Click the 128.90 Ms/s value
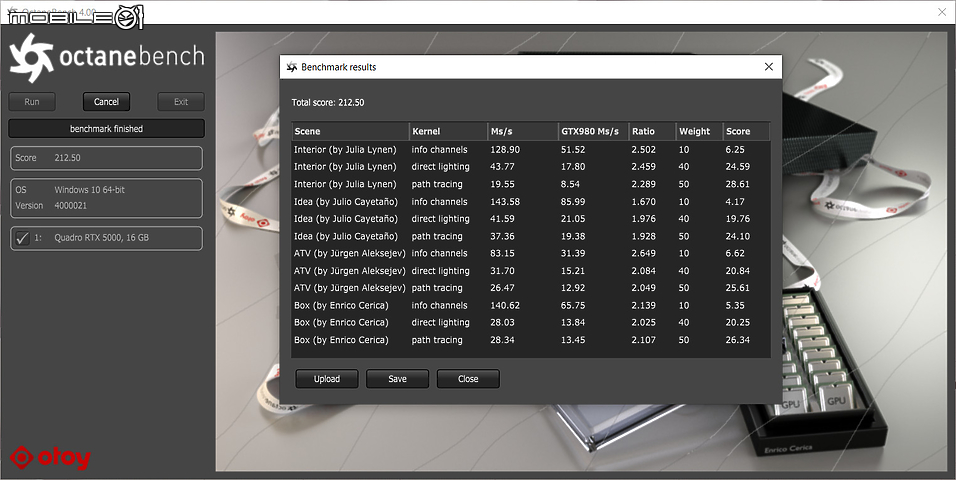 click(x=505, y=149)
